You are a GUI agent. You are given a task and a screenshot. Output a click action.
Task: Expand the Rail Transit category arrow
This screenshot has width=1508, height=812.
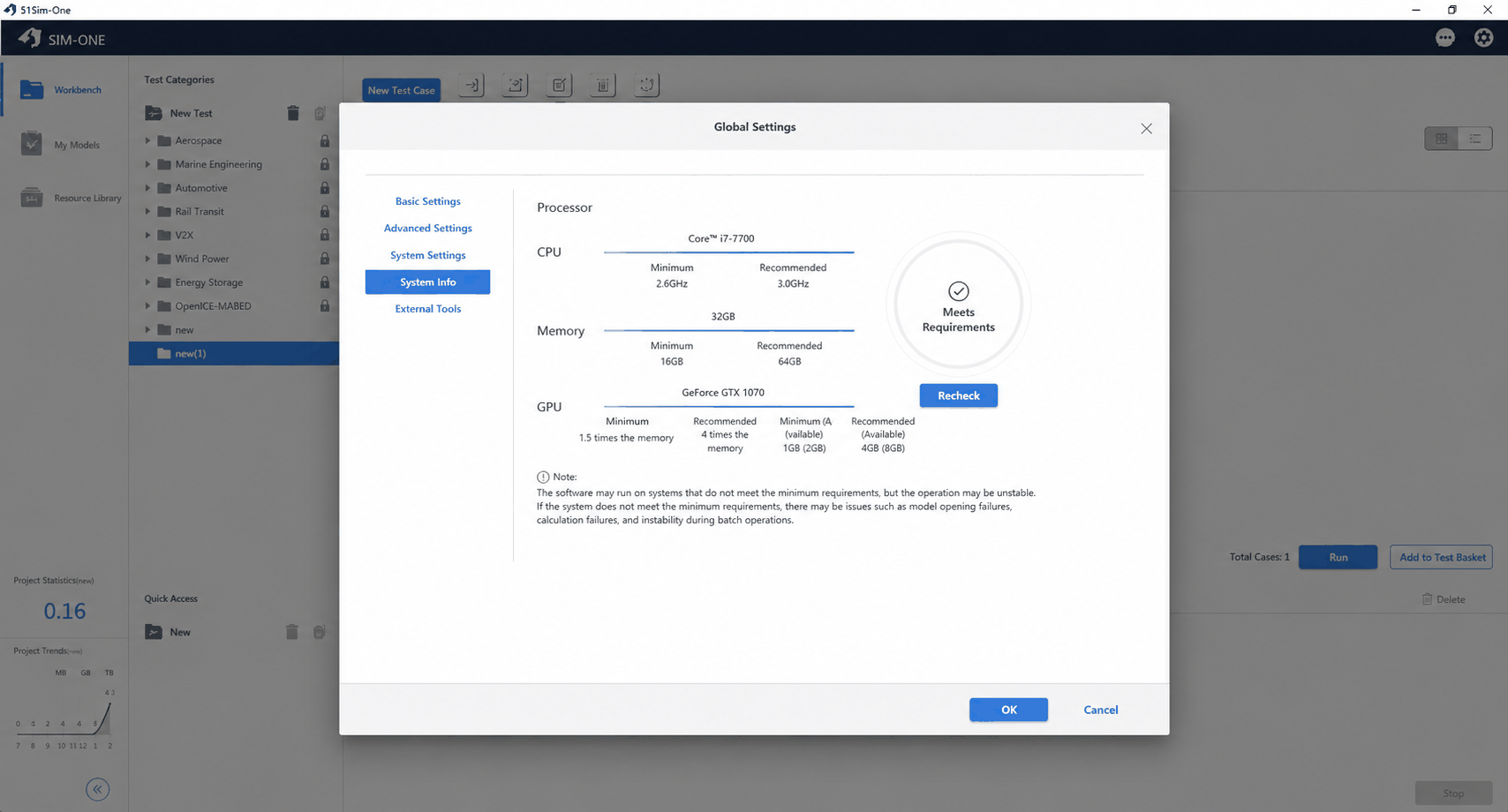point(147,212)
